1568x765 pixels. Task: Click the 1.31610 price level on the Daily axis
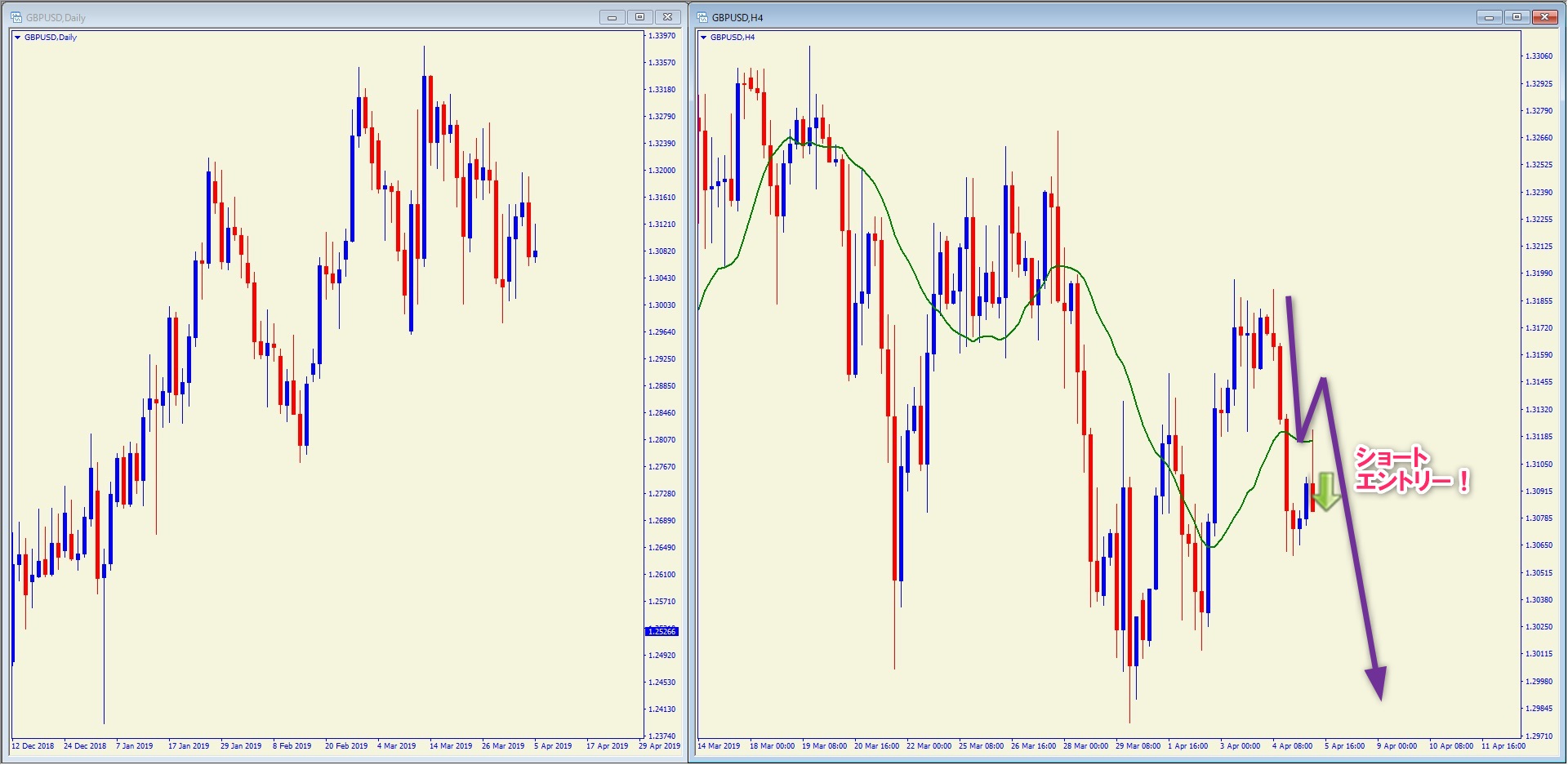click(662, 198)
